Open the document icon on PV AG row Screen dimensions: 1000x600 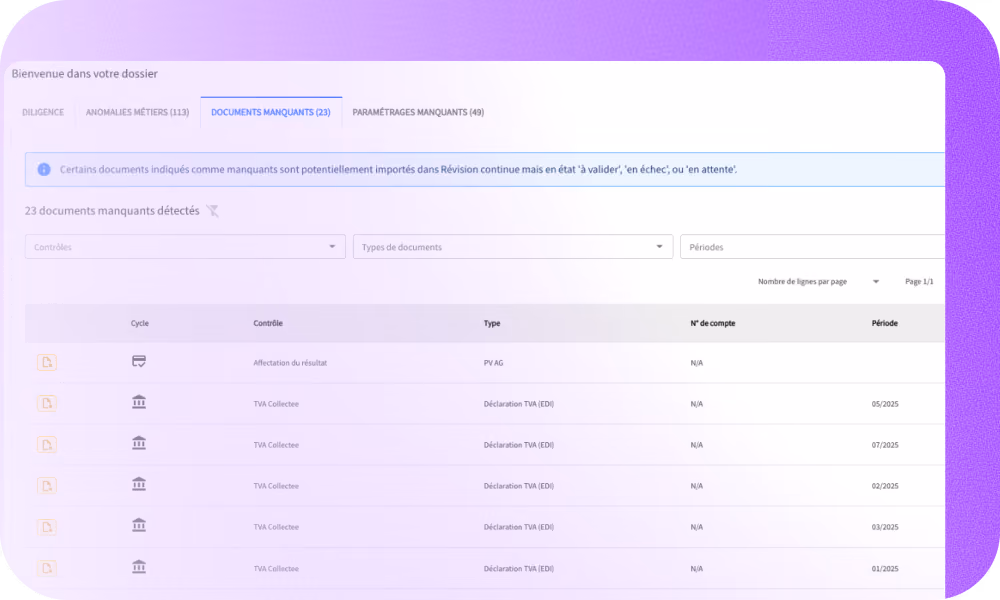point(47,363)
